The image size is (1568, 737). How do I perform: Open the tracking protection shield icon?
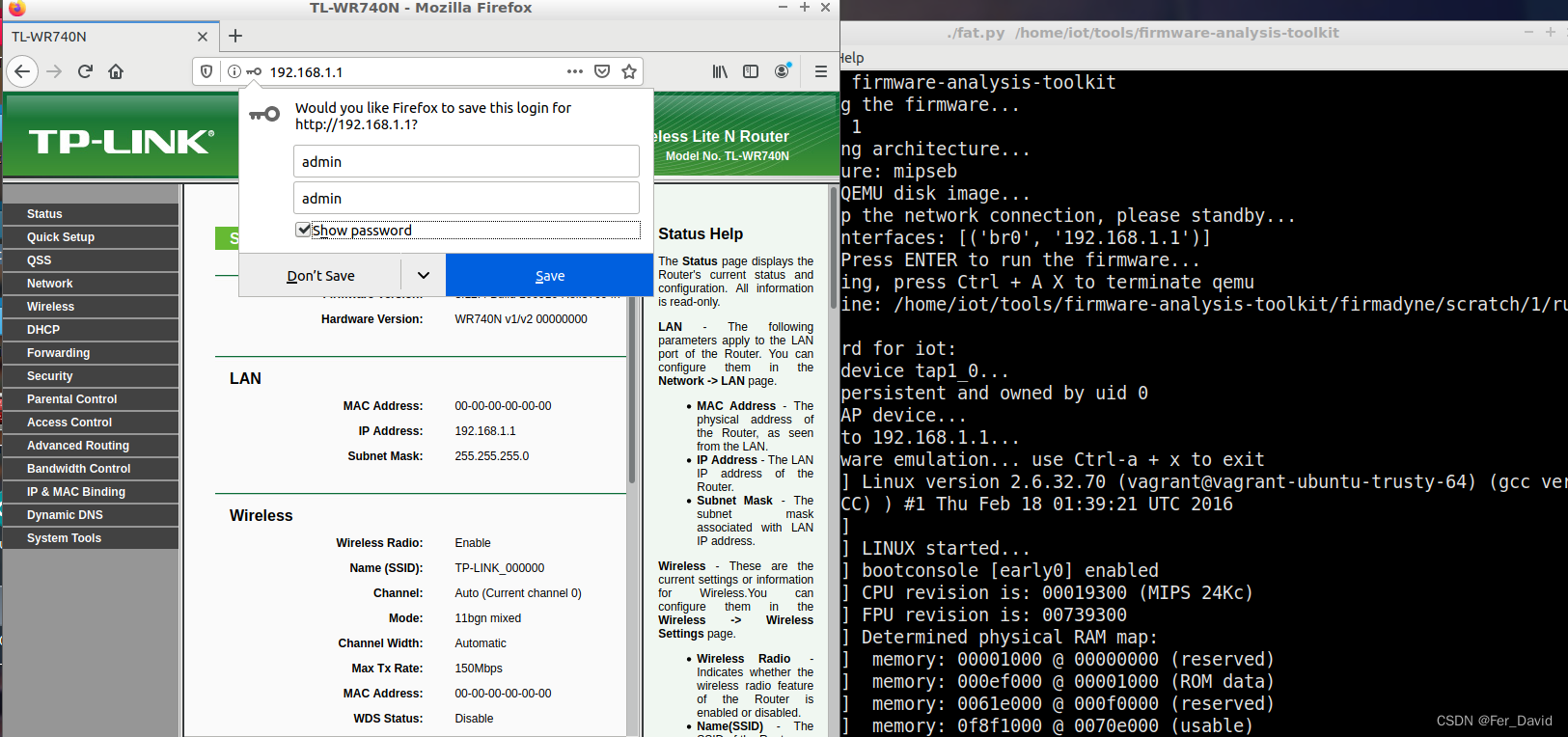[206, 71]
